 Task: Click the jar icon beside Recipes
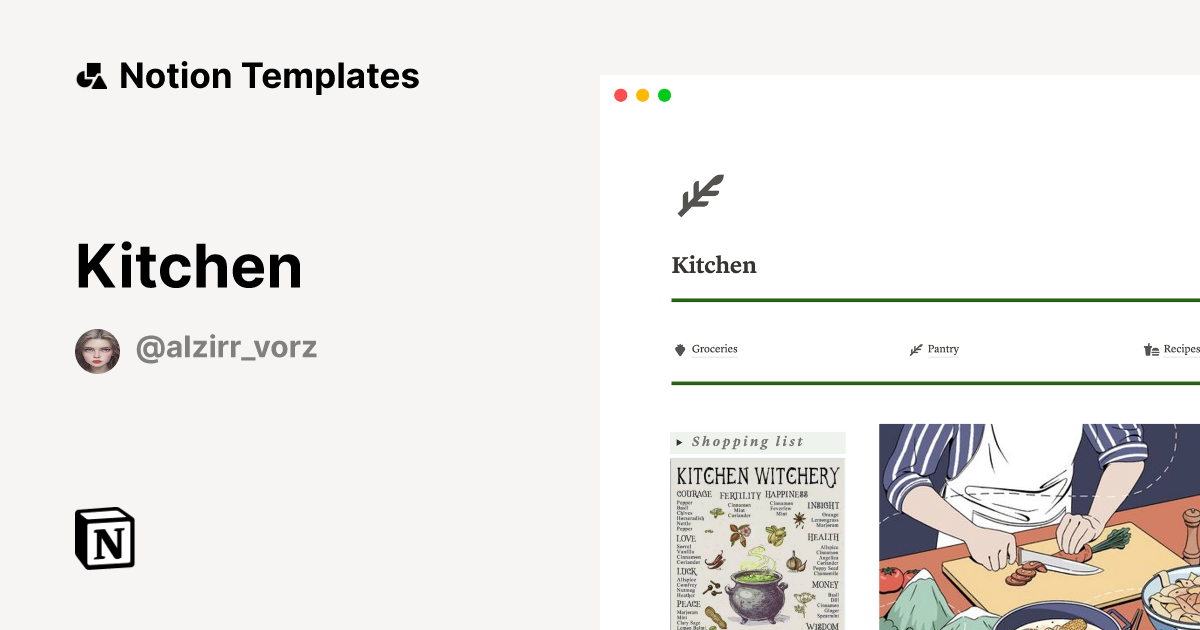1150,349
